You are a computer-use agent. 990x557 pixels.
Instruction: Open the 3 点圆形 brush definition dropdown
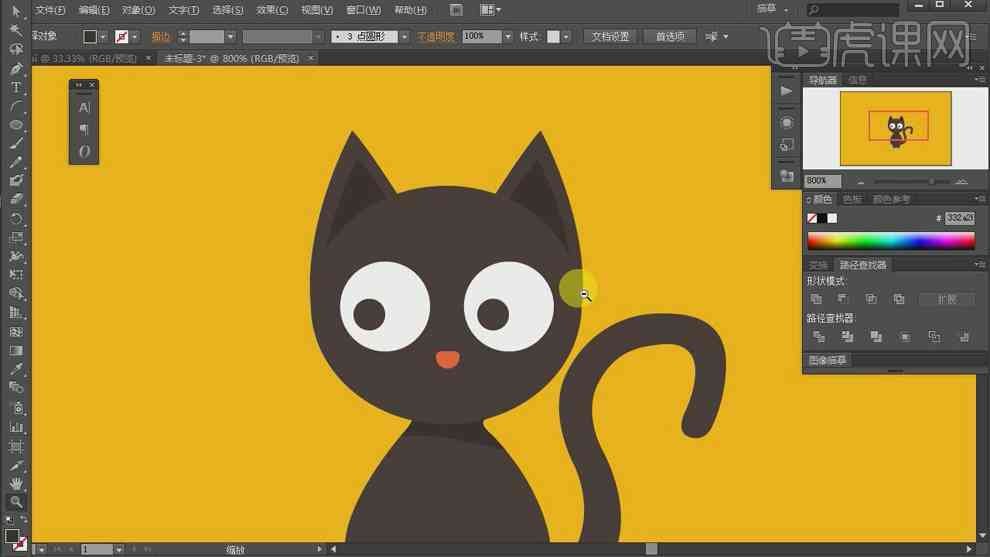404,37
